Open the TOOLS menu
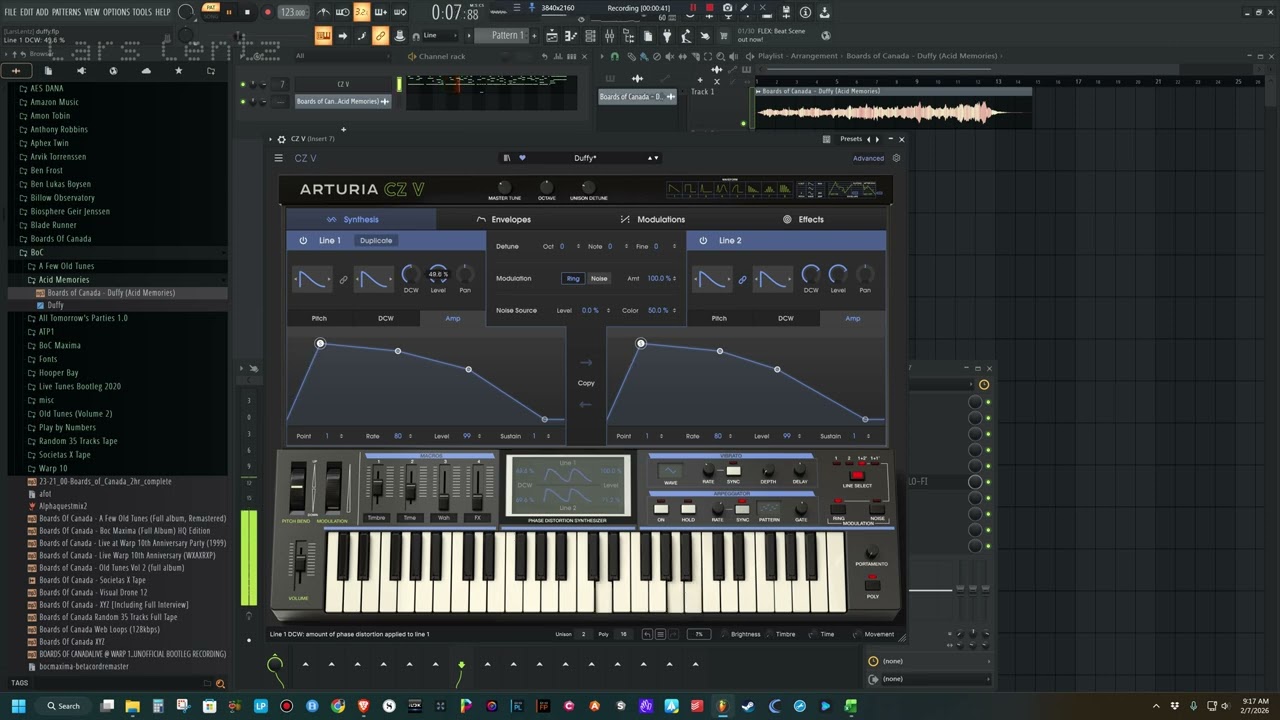 142,12
